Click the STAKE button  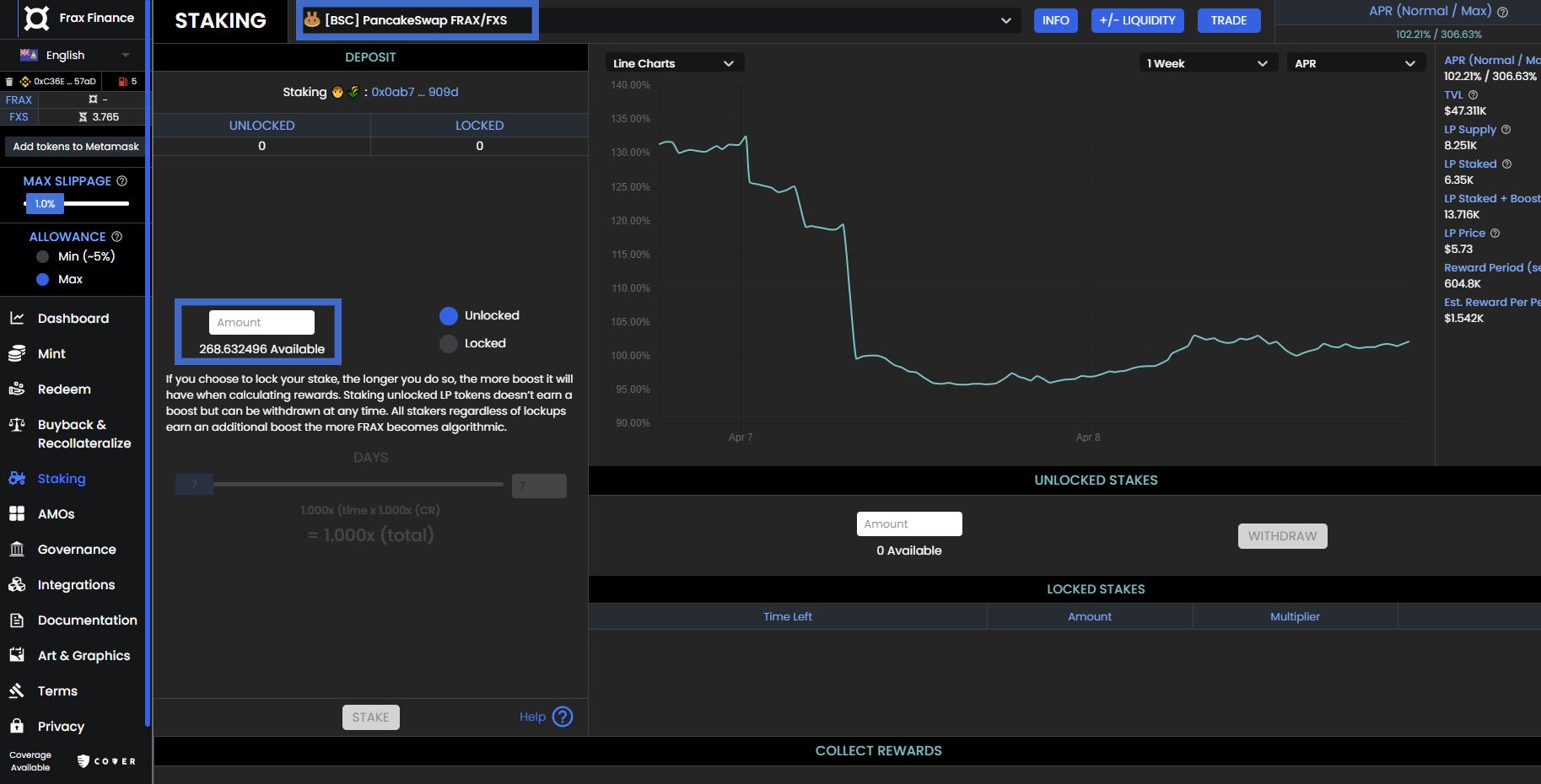(x=371, y=717)
